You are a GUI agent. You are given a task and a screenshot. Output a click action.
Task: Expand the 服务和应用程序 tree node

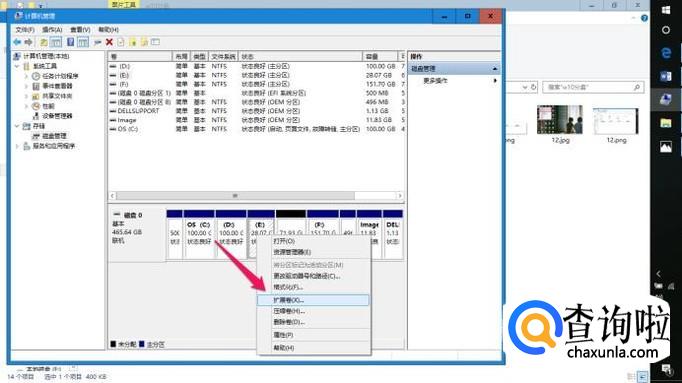point(17,146)
